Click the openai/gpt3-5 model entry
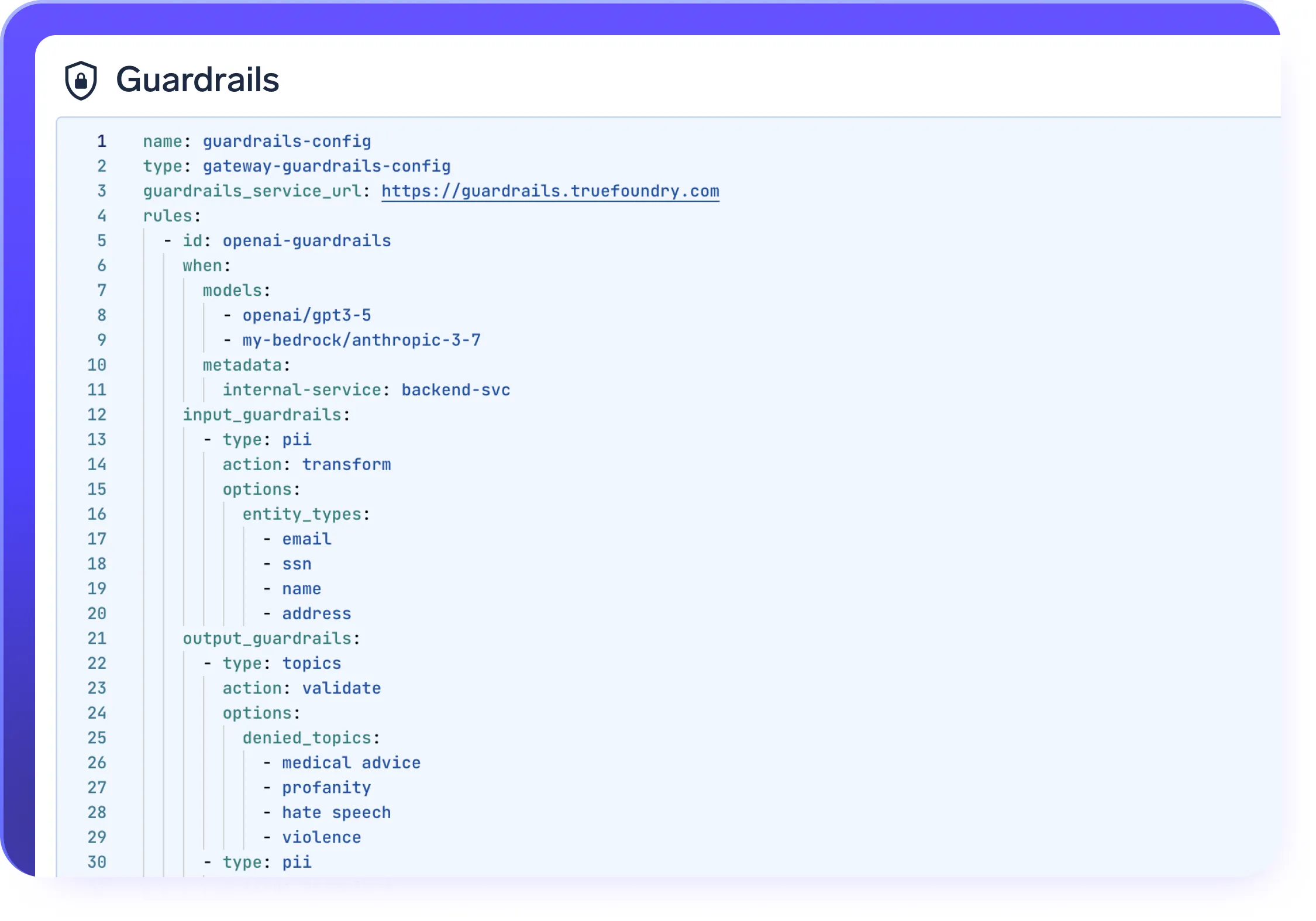The height and width of the screenshot is (921, 1316). (306, 315)
